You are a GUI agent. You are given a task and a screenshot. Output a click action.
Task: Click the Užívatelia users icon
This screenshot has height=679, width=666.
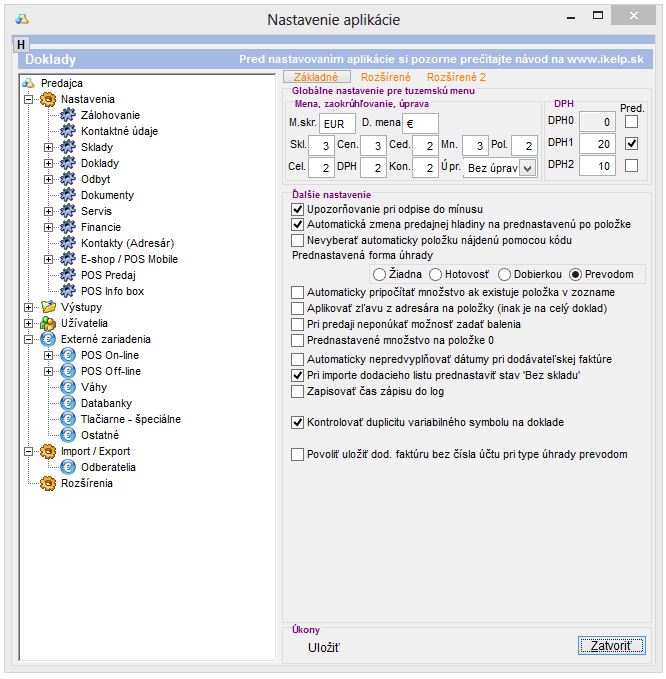click(x=47, y=324)
